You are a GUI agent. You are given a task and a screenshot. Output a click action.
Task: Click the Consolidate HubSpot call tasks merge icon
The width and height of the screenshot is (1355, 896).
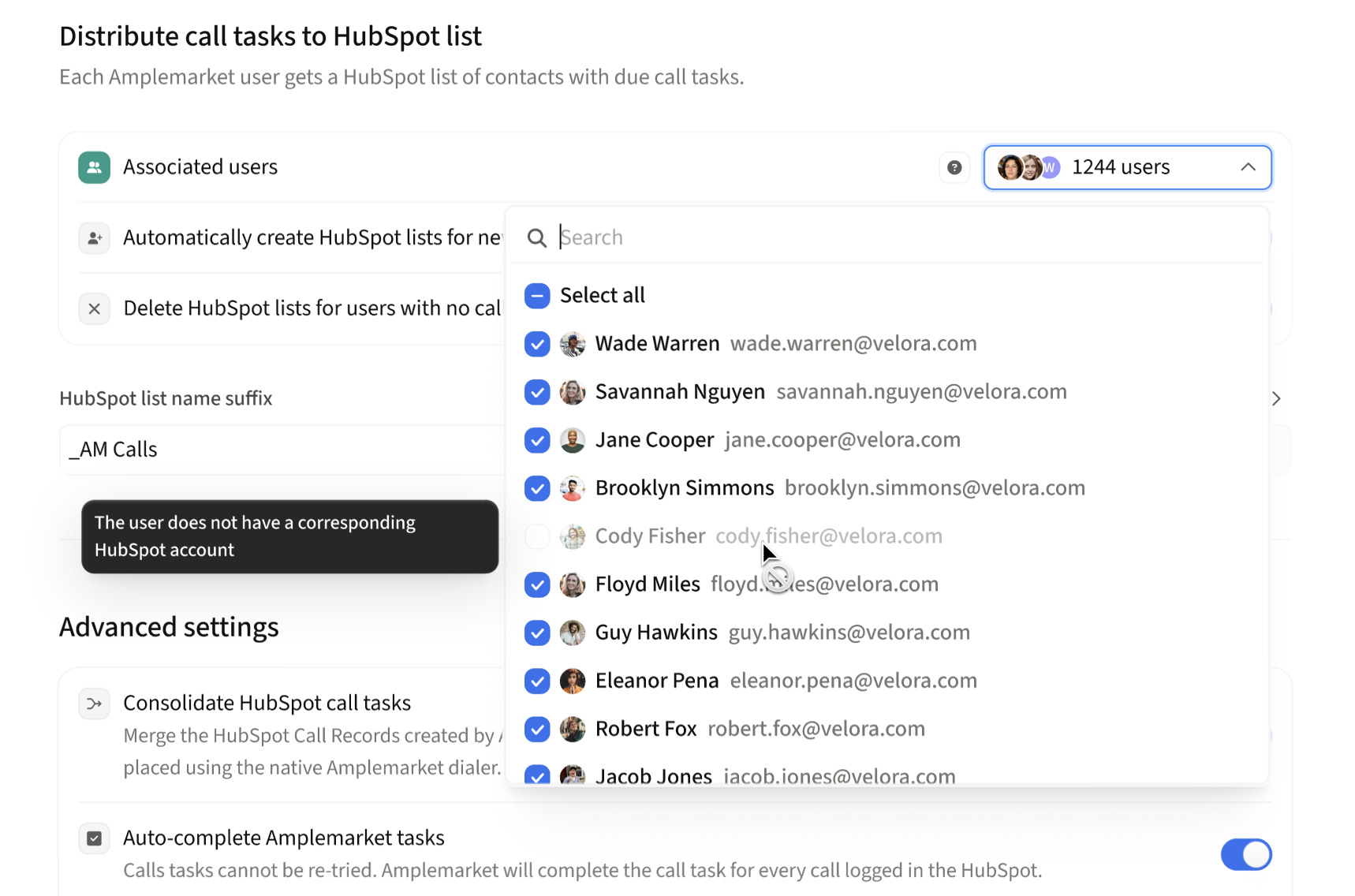(94, 703)
